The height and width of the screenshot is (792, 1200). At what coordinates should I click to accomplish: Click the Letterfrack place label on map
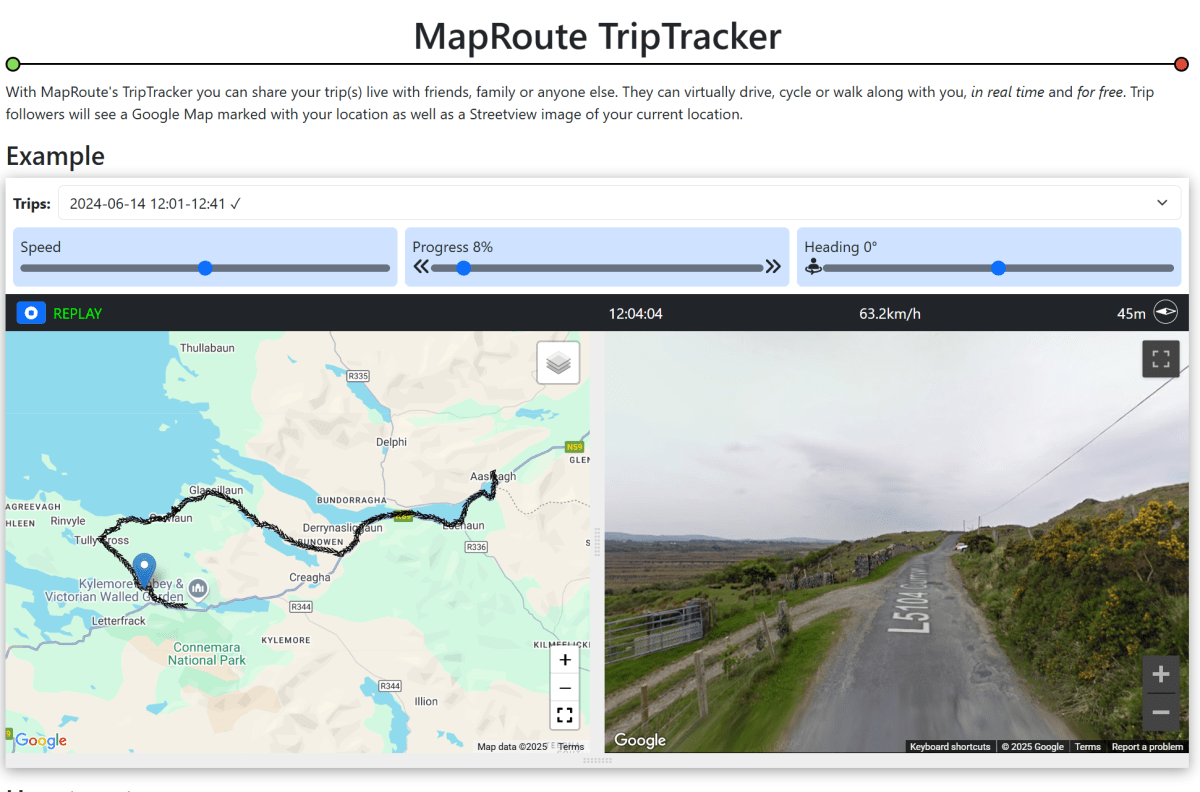(119, 621)
